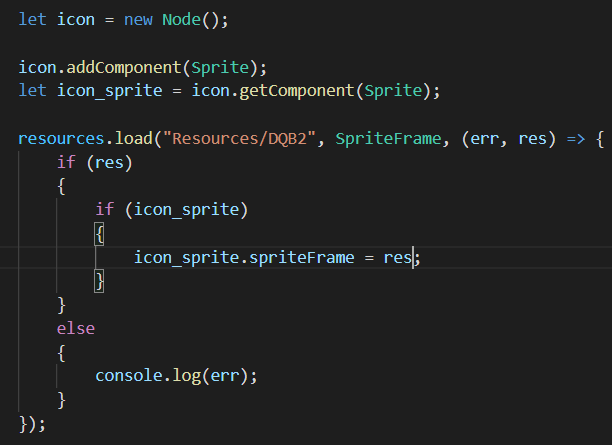Click the if keyword before (icon_sprite)
This screenshot has height=445, width=612.
pos(104,209)
